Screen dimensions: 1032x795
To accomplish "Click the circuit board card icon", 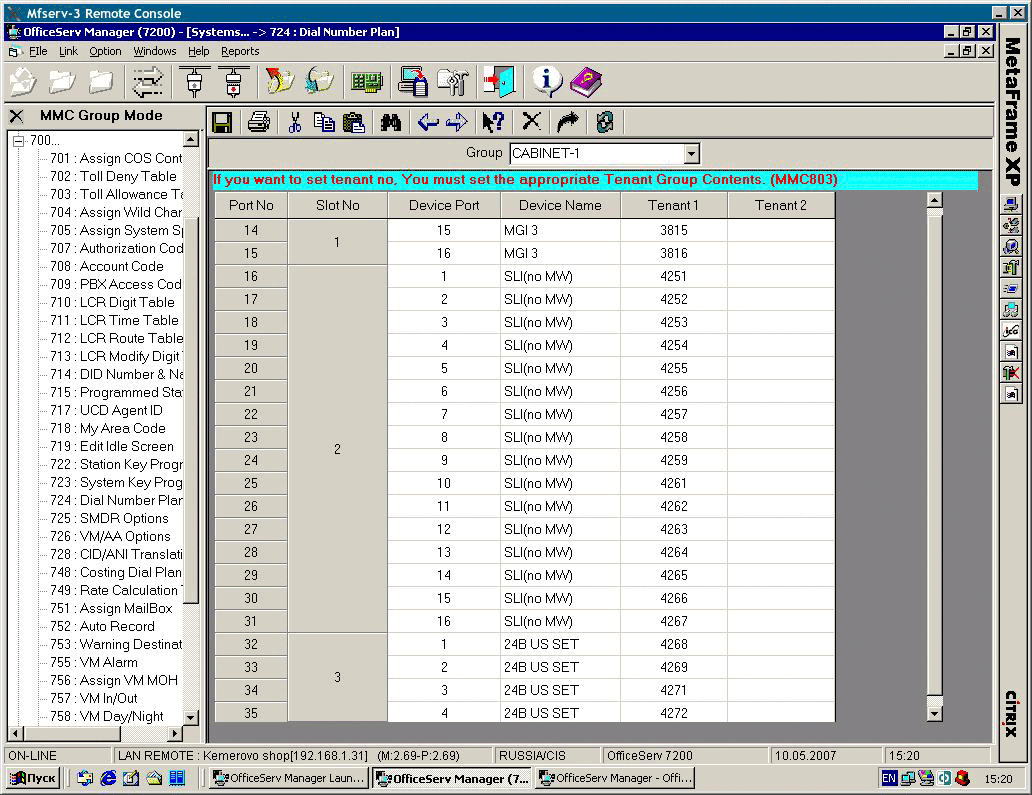I will 366,82.
